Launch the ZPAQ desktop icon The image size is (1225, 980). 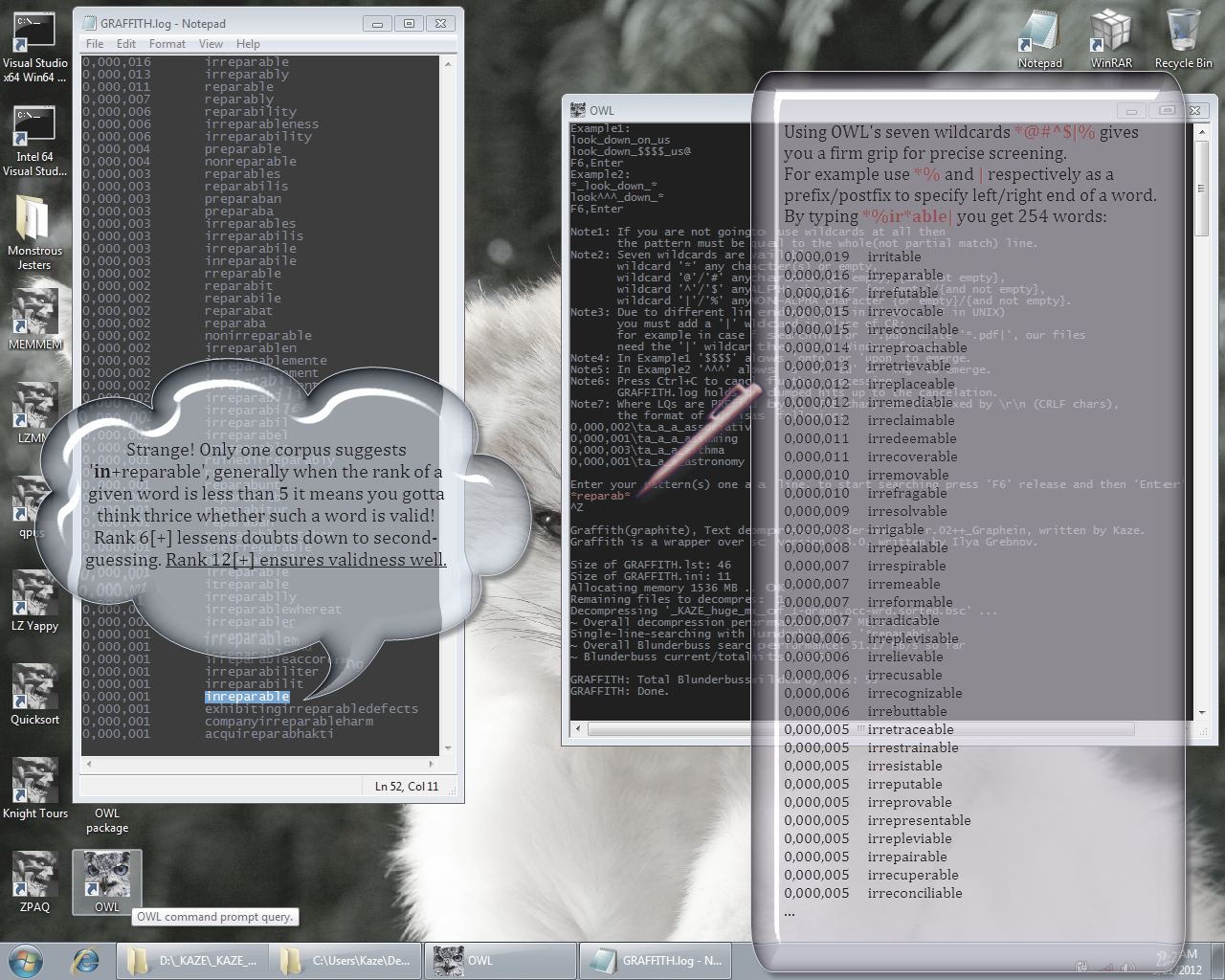34,881
